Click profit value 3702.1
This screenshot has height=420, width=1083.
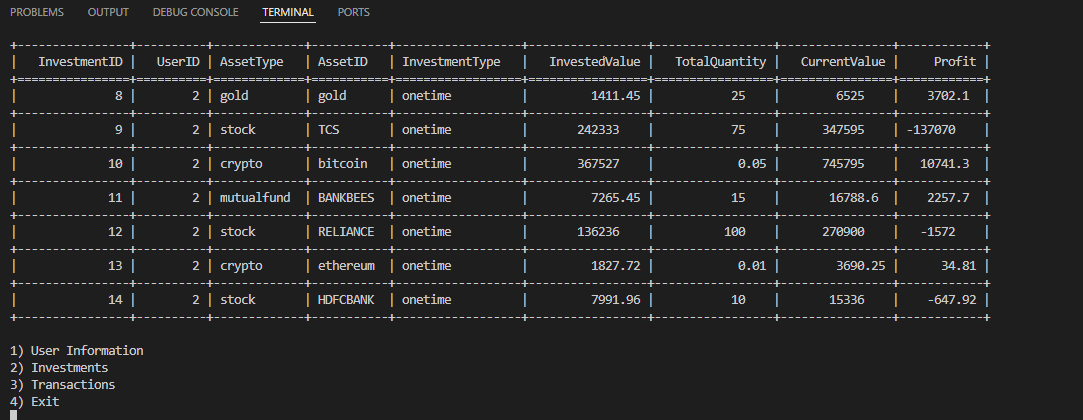click(x=948, y=96)
